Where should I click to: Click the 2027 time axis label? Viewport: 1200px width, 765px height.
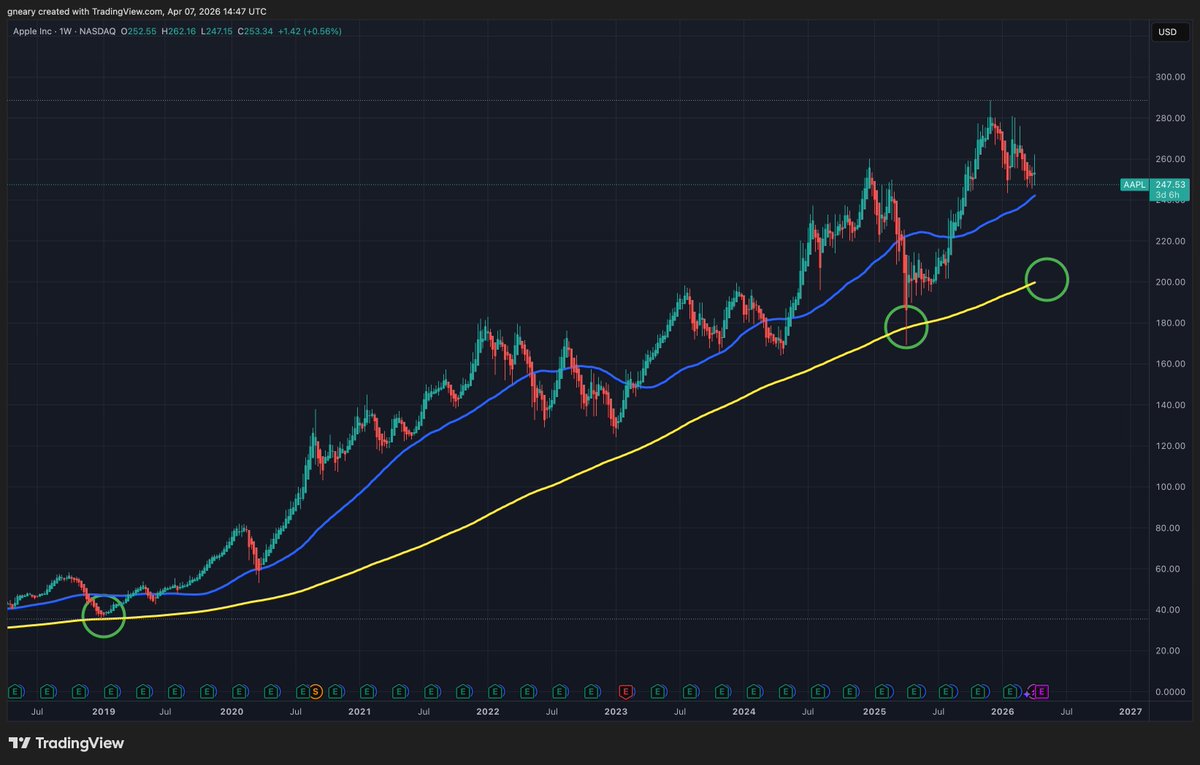pyautogui.click(x=1130, y=711)
